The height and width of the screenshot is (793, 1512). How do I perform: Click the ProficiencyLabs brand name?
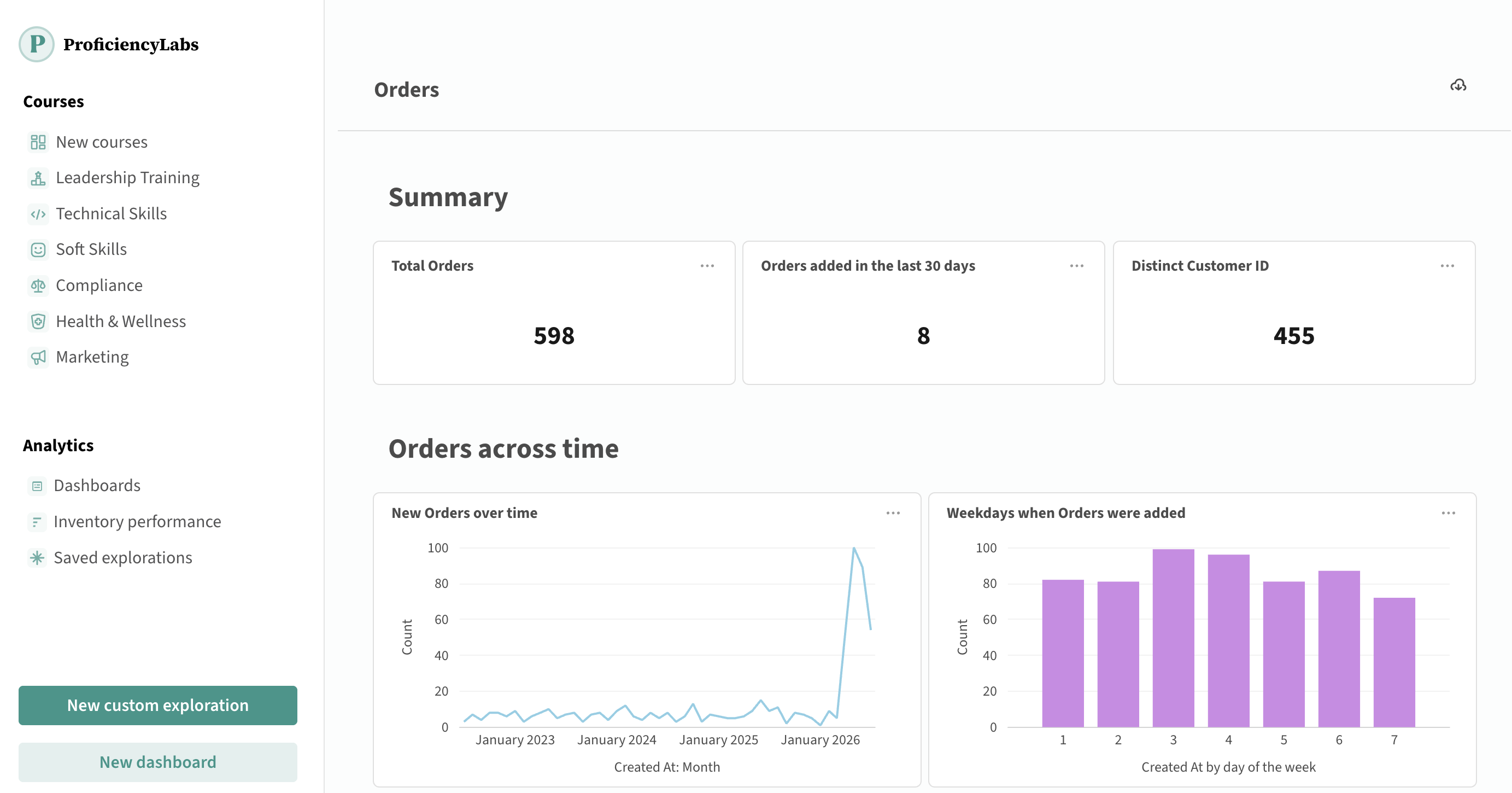point(131,45)
